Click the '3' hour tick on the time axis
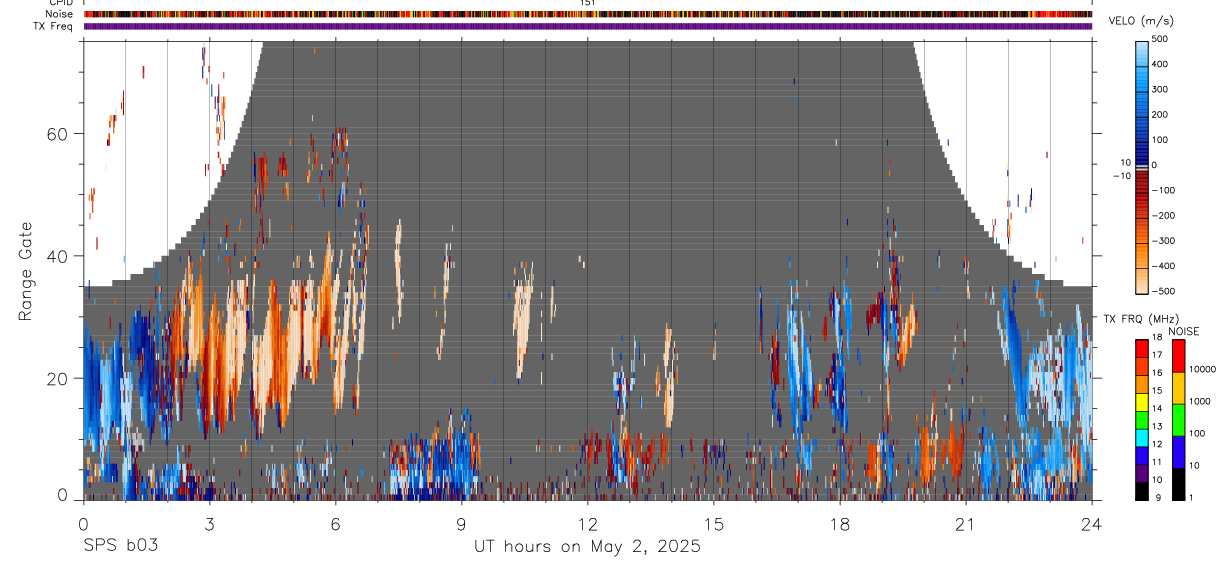Screen dimensions: 1228x567 (x=210, y=524)
